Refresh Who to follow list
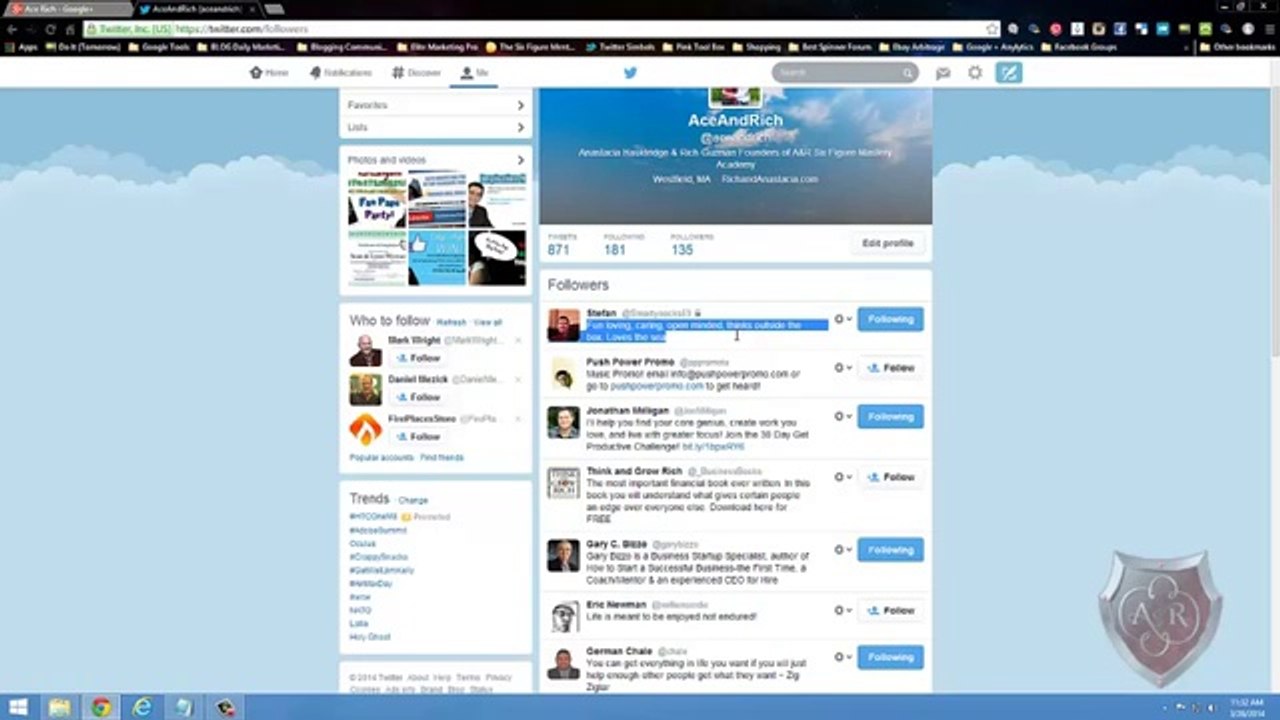This screenshot has width=1280, height=720. (451, 323)
